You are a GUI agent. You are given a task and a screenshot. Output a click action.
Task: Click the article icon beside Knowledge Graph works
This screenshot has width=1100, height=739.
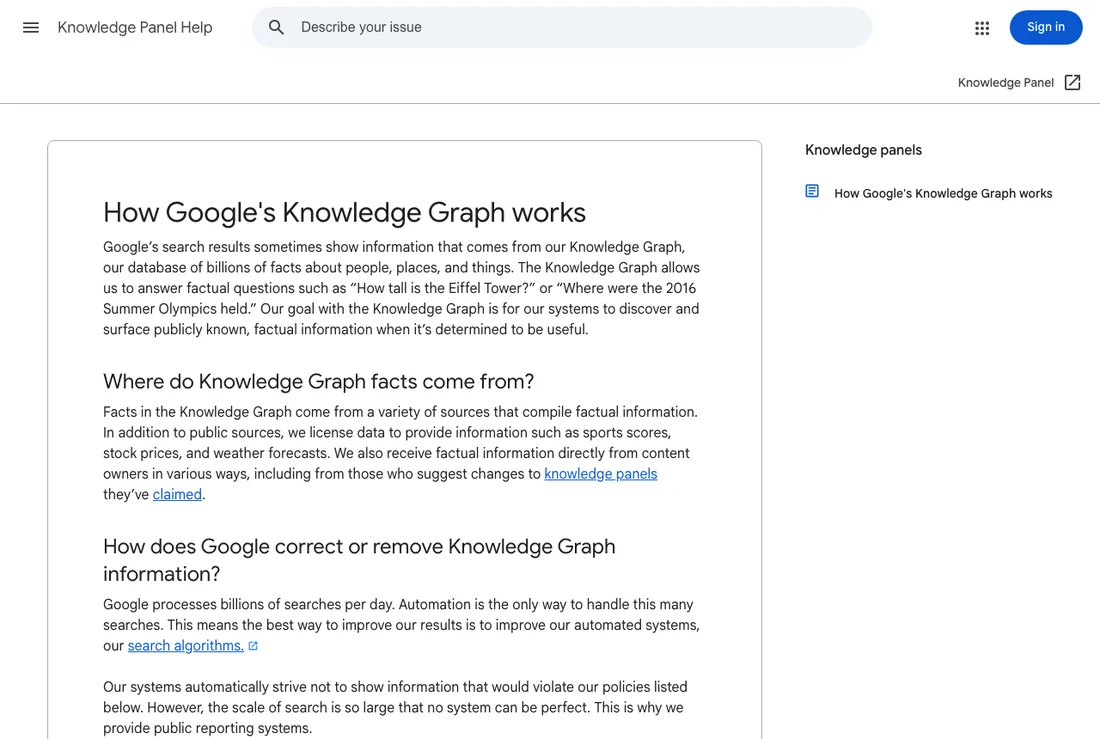pos(812,191)
